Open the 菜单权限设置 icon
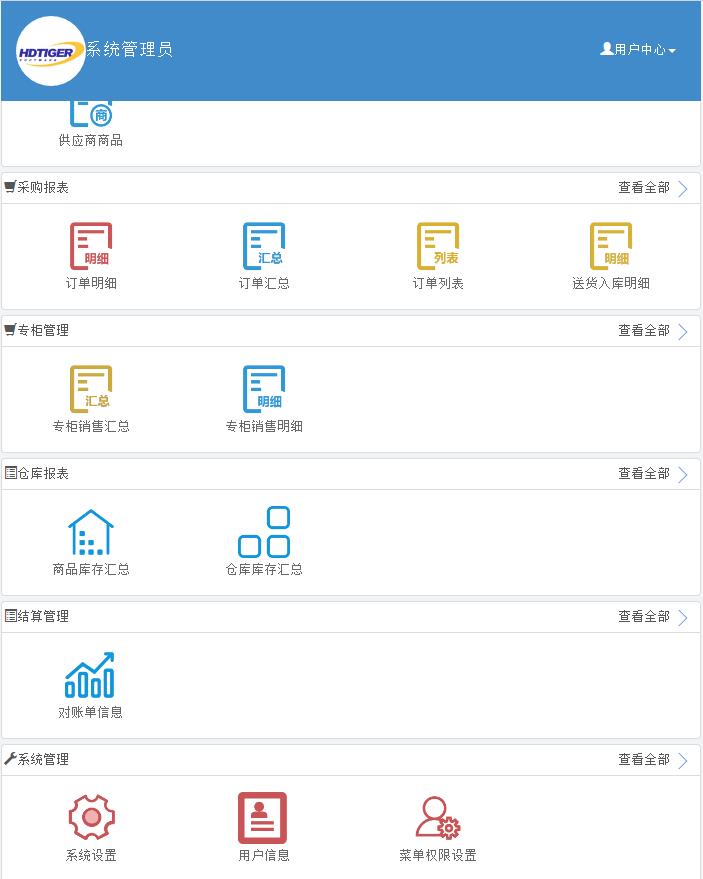 (x=438, y=818)
